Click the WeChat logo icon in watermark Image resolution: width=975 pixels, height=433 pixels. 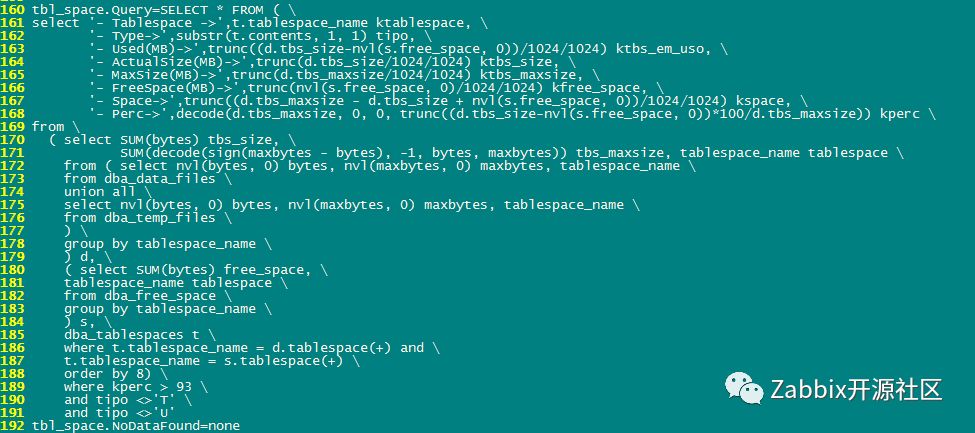[x=744, y=388]
